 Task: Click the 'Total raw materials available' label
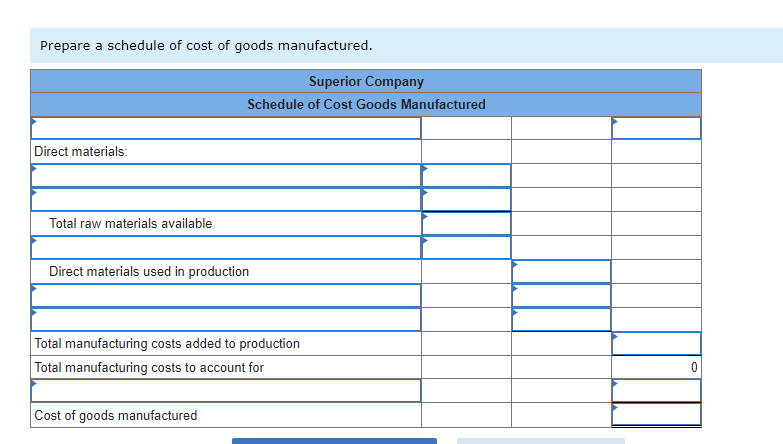click(x=130, y=223)
